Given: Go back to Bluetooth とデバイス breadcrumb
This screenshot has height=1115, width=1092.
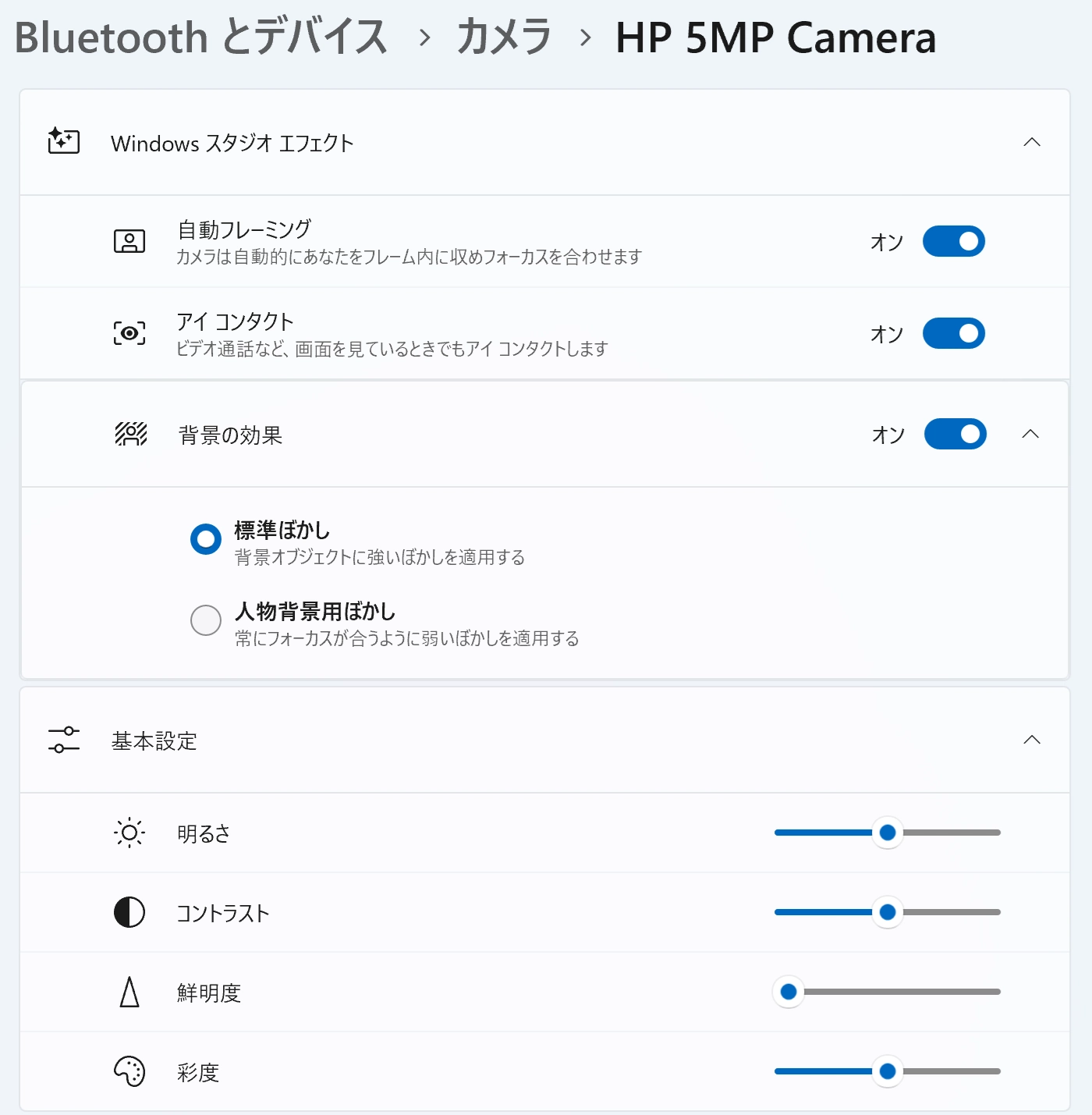Looking at the screenshot, I should coord(201,37).
